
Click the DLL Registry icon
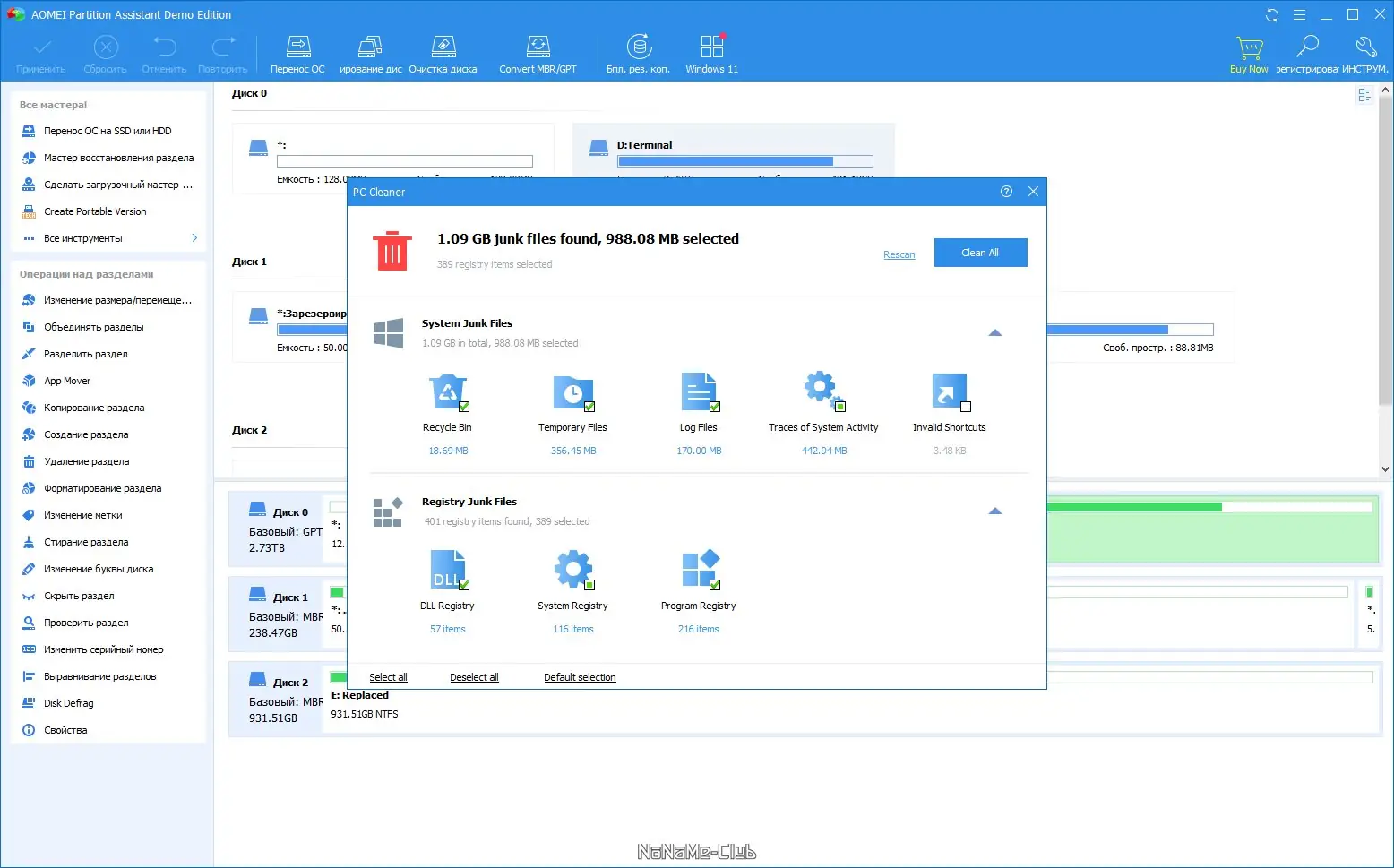coord(447,571)
